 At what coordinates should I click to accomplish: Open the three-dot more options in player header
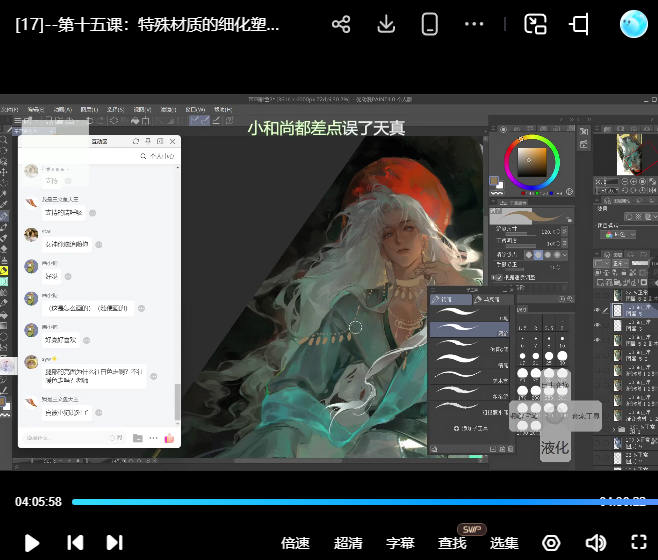click(x=474, y=24)
